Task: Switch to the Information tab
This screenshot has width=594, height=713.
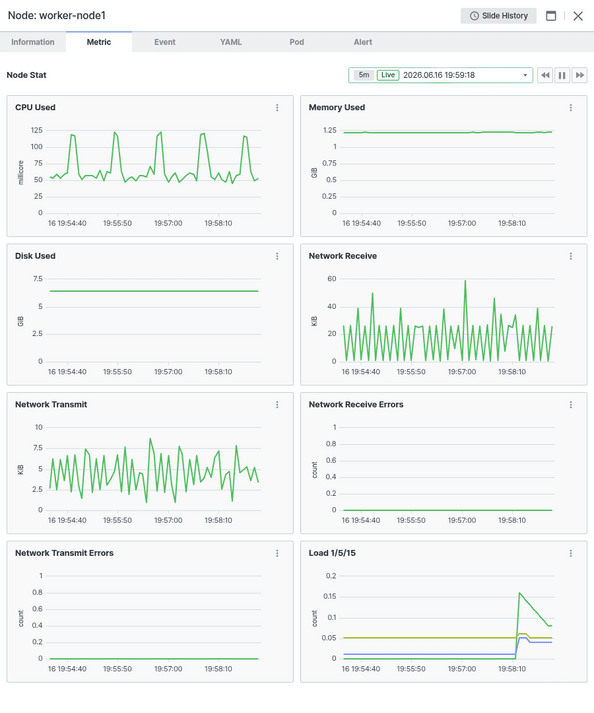Action: pos(33,42)
